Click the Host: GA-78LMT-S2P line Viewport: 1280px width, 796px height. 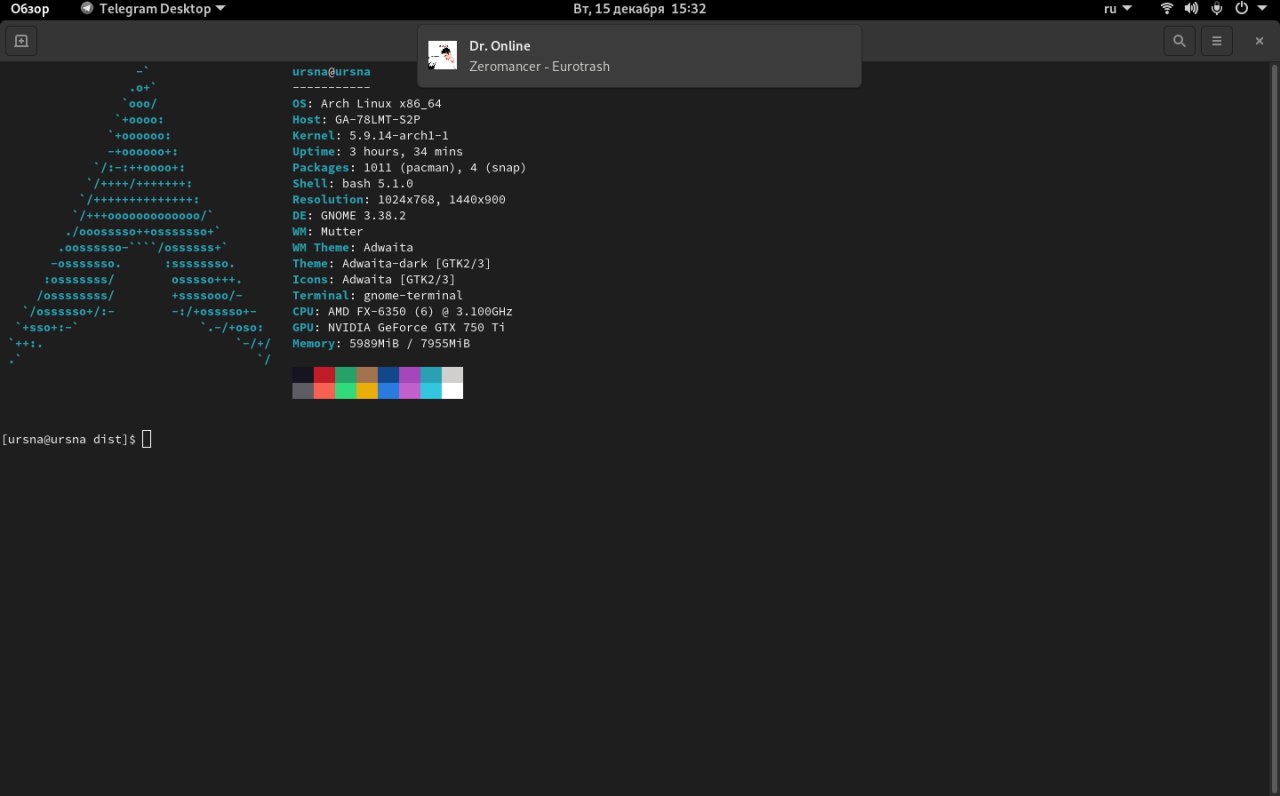click(356, 120)
